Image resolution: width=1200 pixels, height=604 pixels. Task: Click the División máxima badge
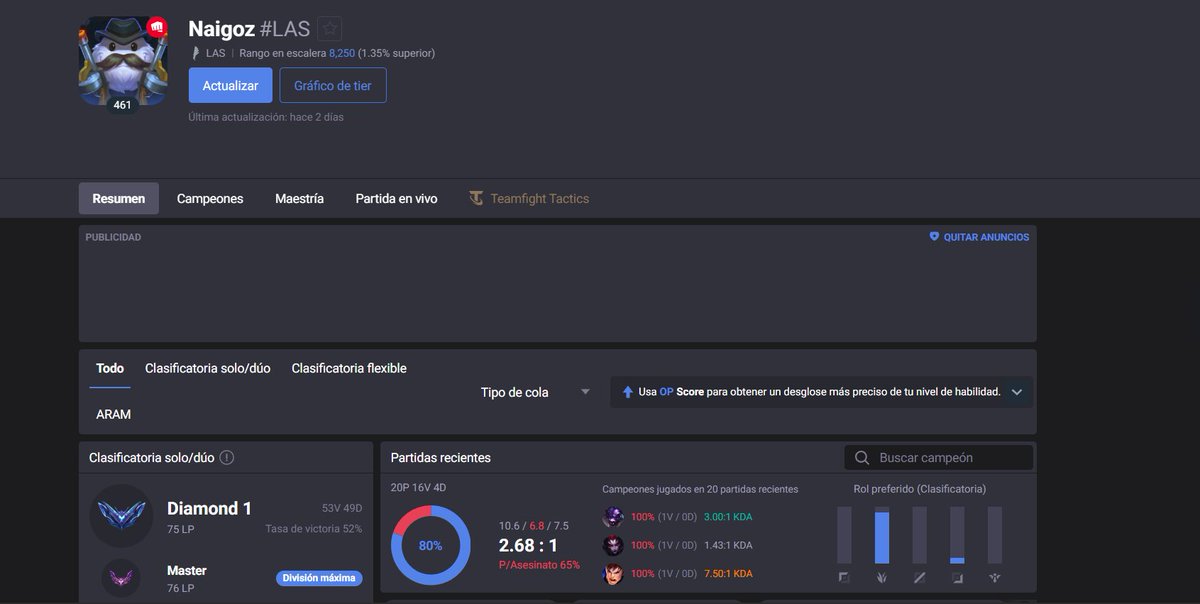[319, 578]
